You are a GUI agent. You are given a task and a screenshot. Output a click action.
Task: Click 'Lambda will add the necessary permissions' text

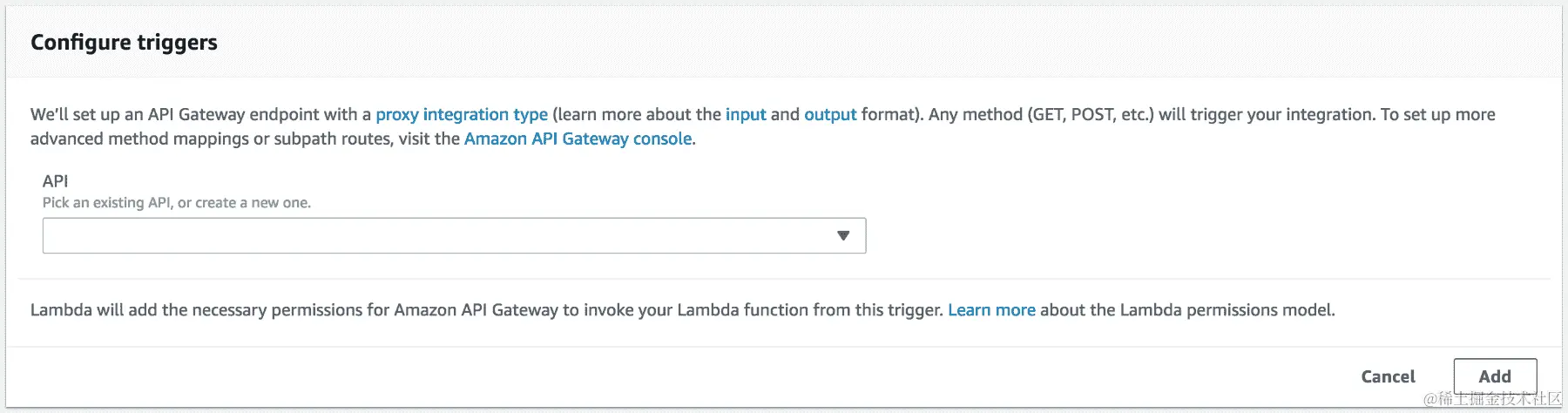pos(209,310)
